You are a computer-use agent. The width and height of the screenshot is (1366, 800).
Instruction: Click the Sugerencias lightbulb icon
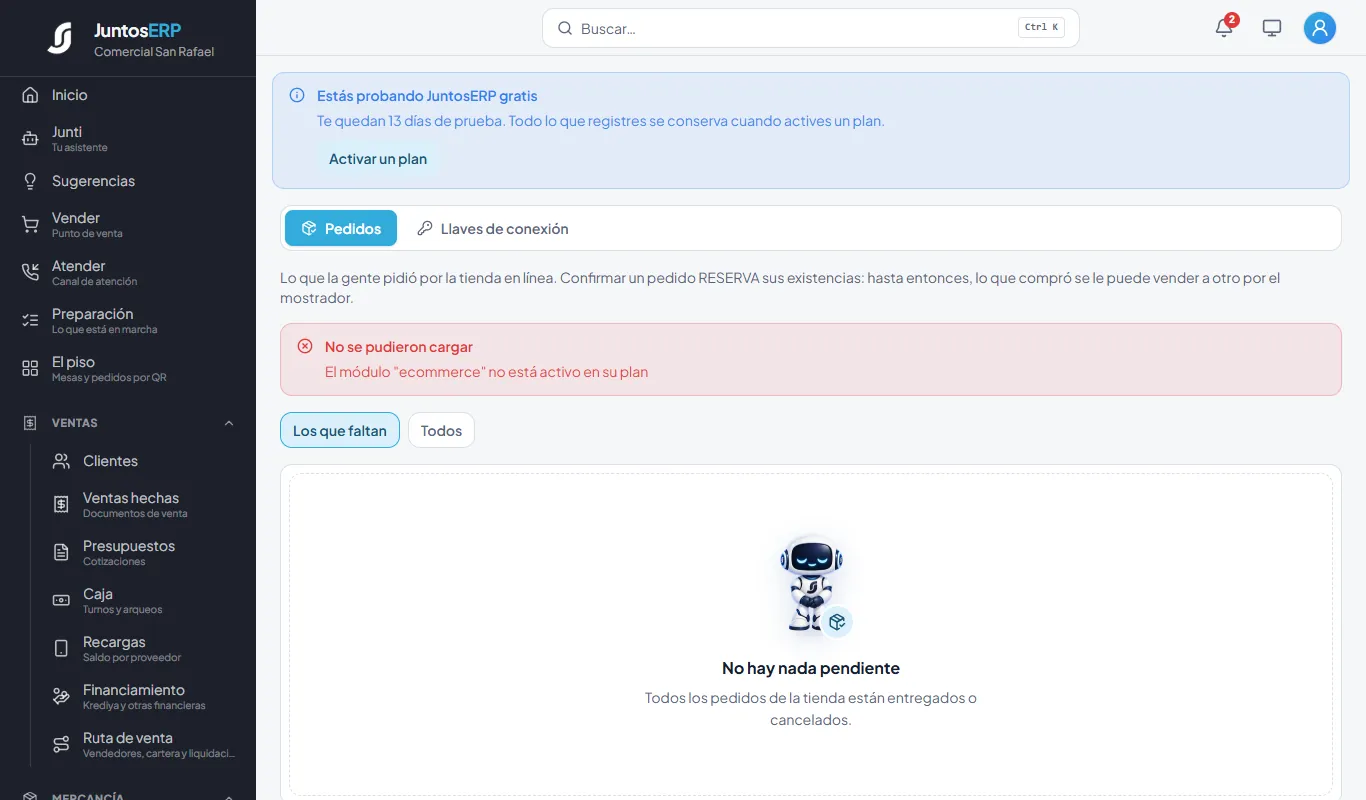click(30, 181)
